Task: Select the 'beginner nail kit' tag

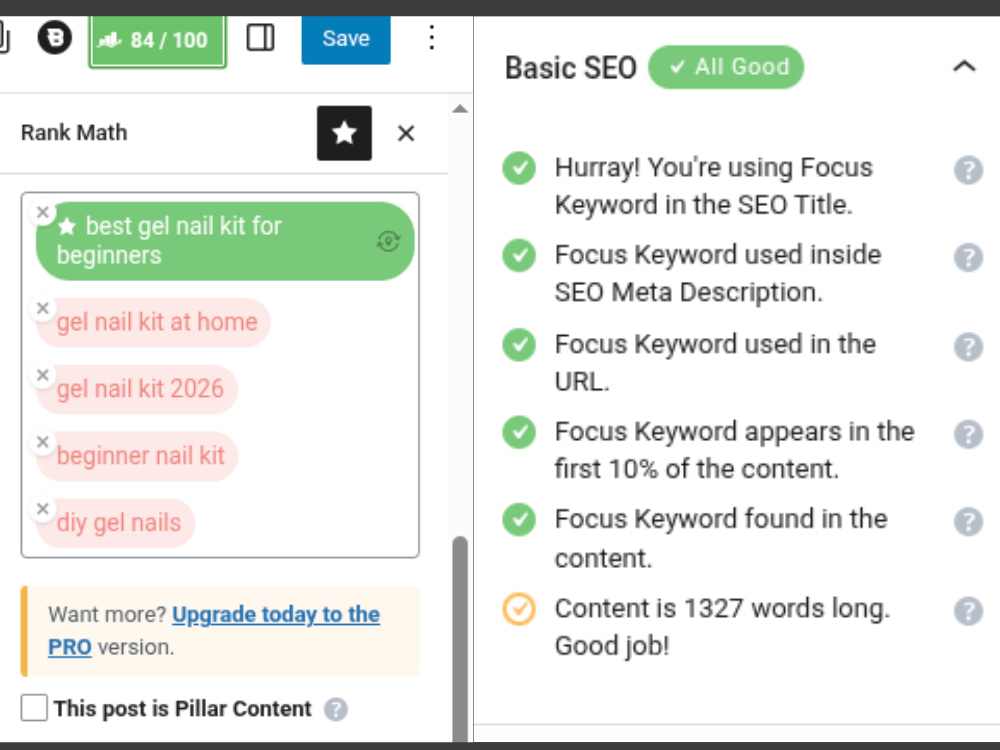Action: (137, 457)
